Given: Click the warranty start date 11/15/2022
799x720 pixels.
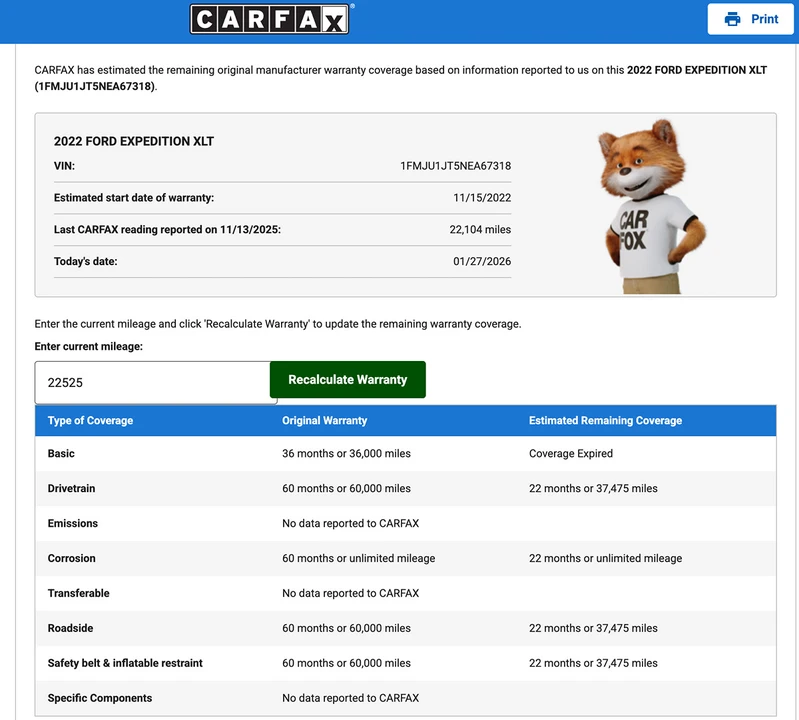Looking at the screenshot, I should [x=482, y=198].
